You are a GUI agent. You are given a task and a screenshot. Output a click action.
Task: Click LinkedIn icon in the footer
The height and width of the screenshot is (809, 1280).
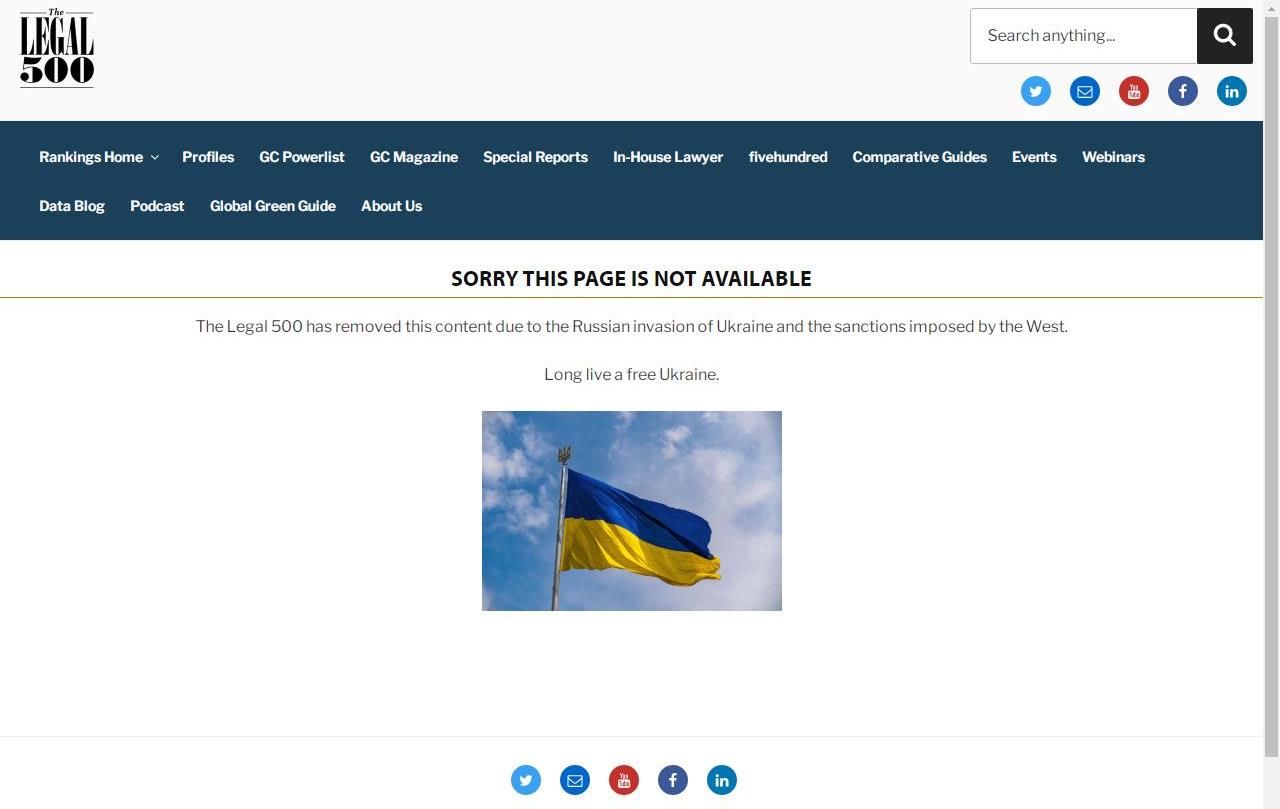point(722,780)
